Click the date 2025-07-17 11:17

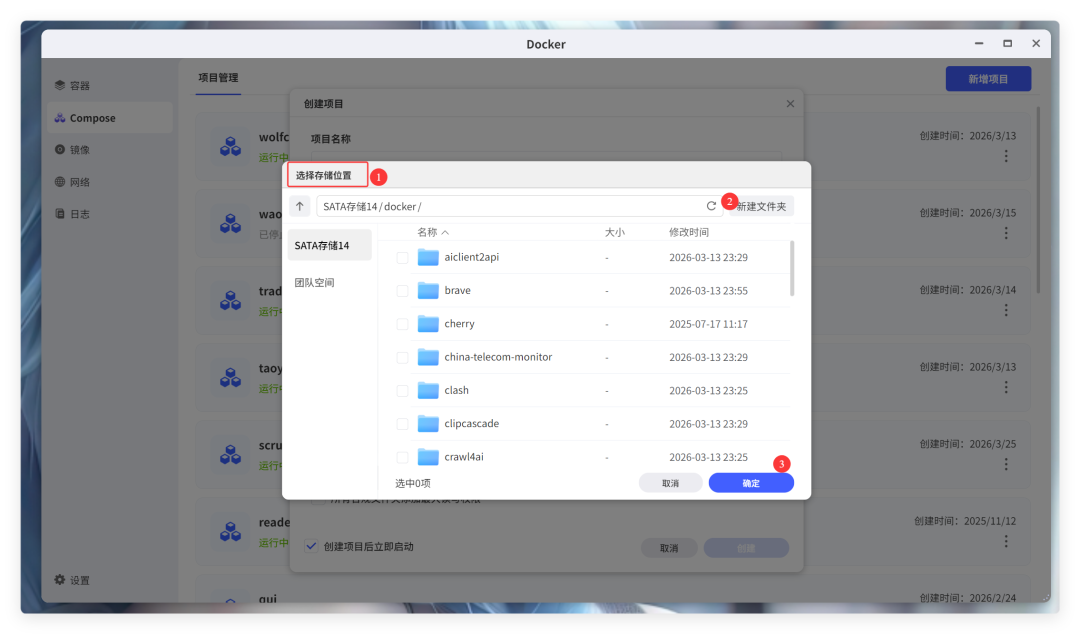click(708, 324)
